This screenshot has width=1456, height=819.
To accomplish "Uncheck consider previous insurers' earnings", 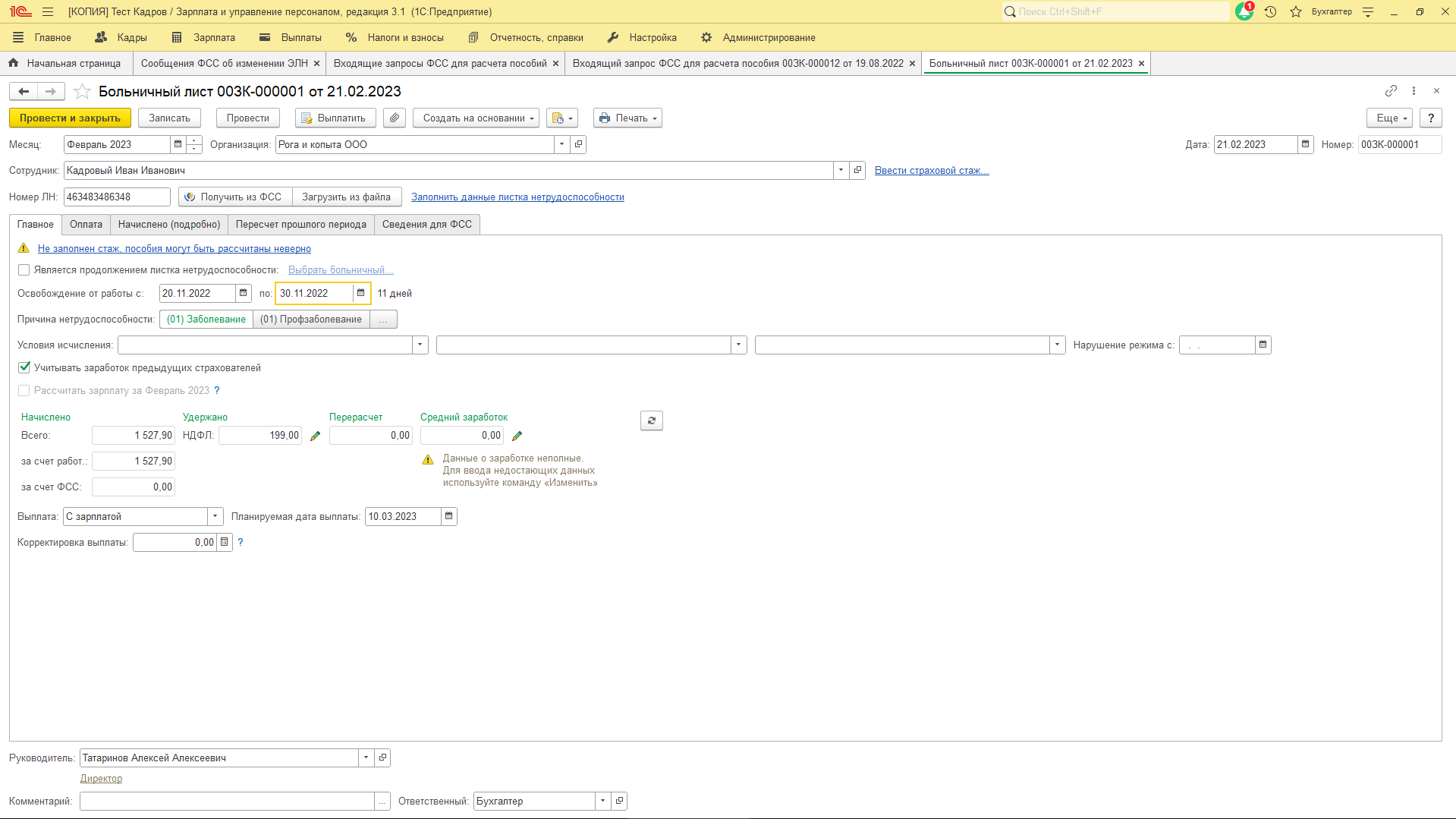I will click(24, 367).
